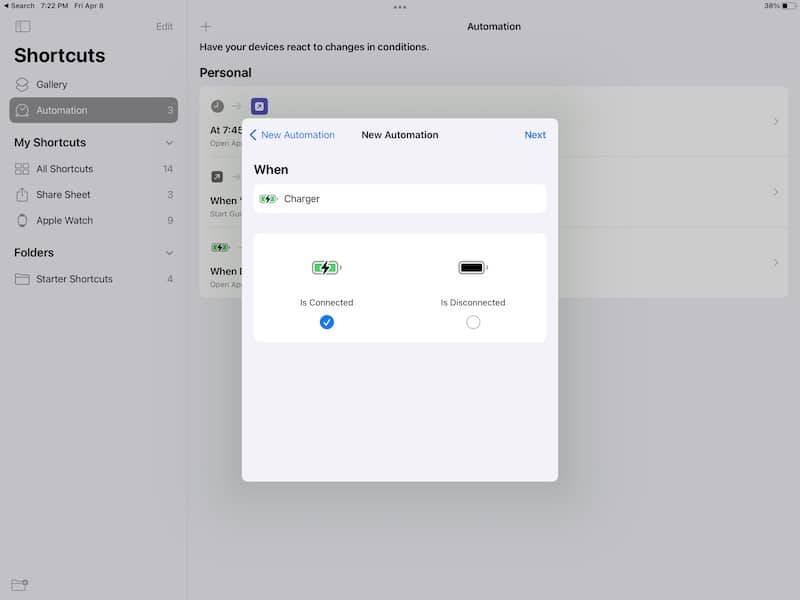Tap the All Shortcuts grid icon
The image size is (800, 600).
tap(22, 169)
